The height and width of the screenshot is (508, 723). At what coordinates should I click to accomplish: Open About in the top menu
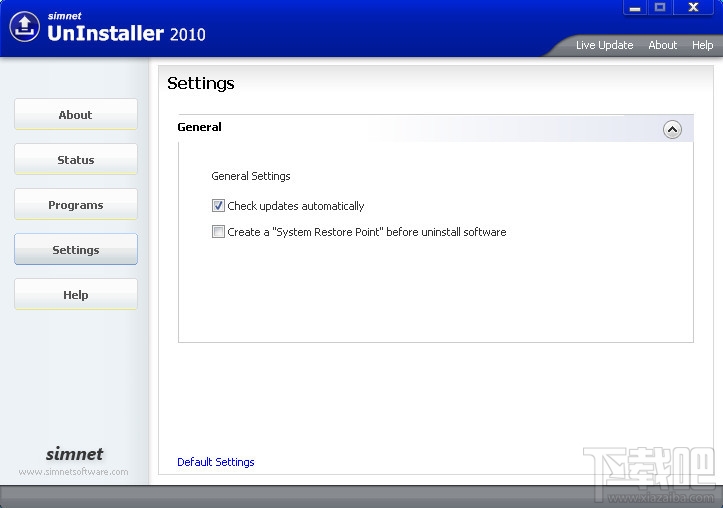663,45
